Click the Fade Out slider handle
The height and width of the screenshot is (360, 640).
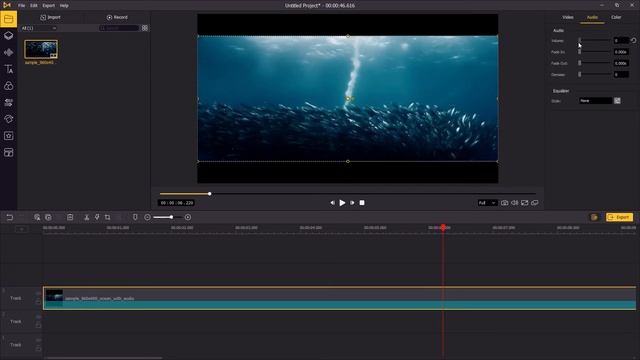coord(580,63)
